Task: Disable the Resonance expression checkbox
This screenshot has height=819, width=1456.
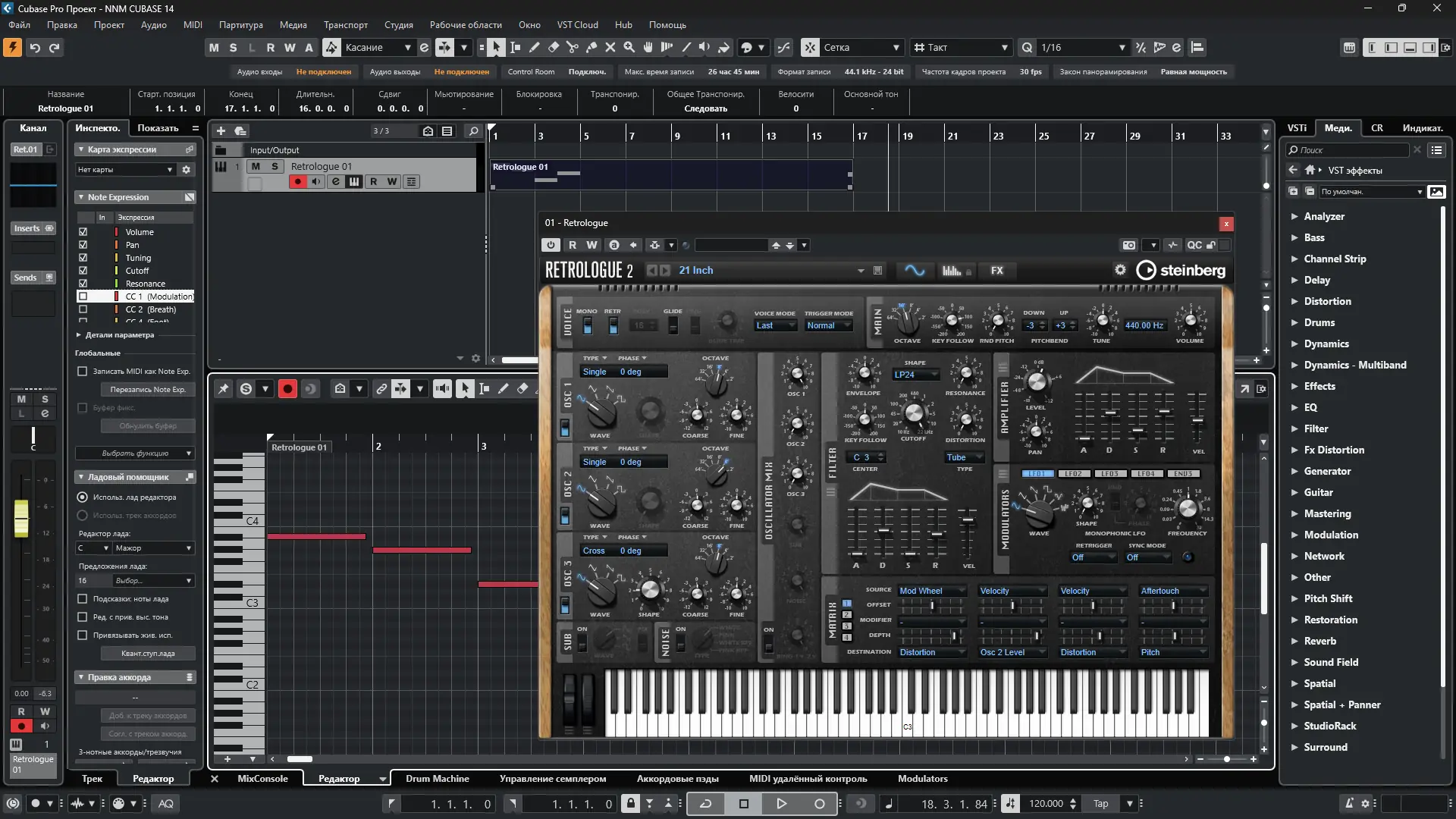Action: (83, 284)
